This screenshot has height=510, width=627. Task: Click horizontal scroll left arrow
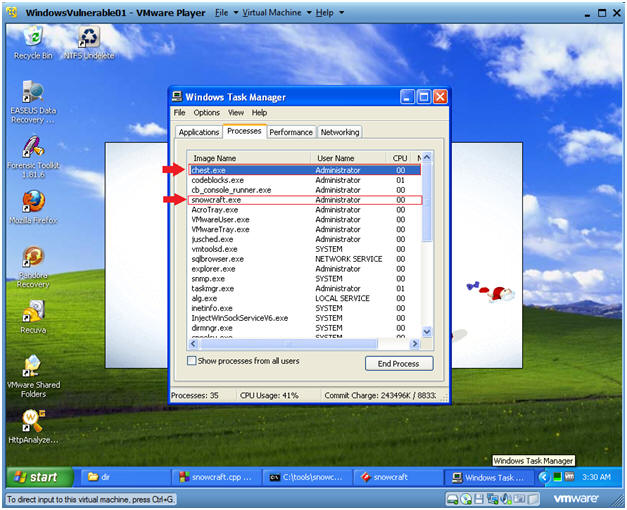click(x=194, y=344)
